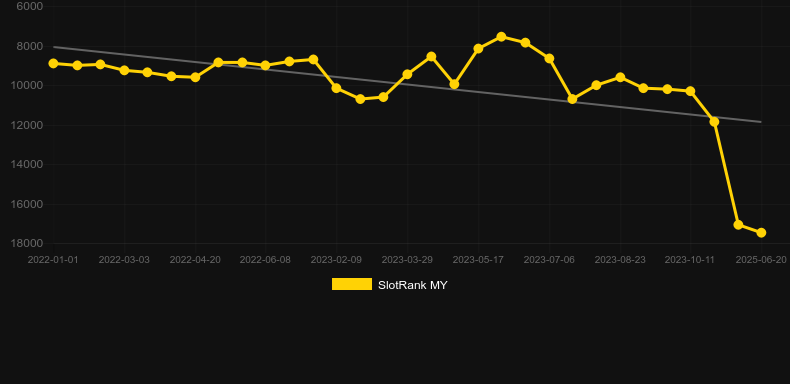
Task: Click the second-to-last point near 17000
Action: click(x=739, y=224)
